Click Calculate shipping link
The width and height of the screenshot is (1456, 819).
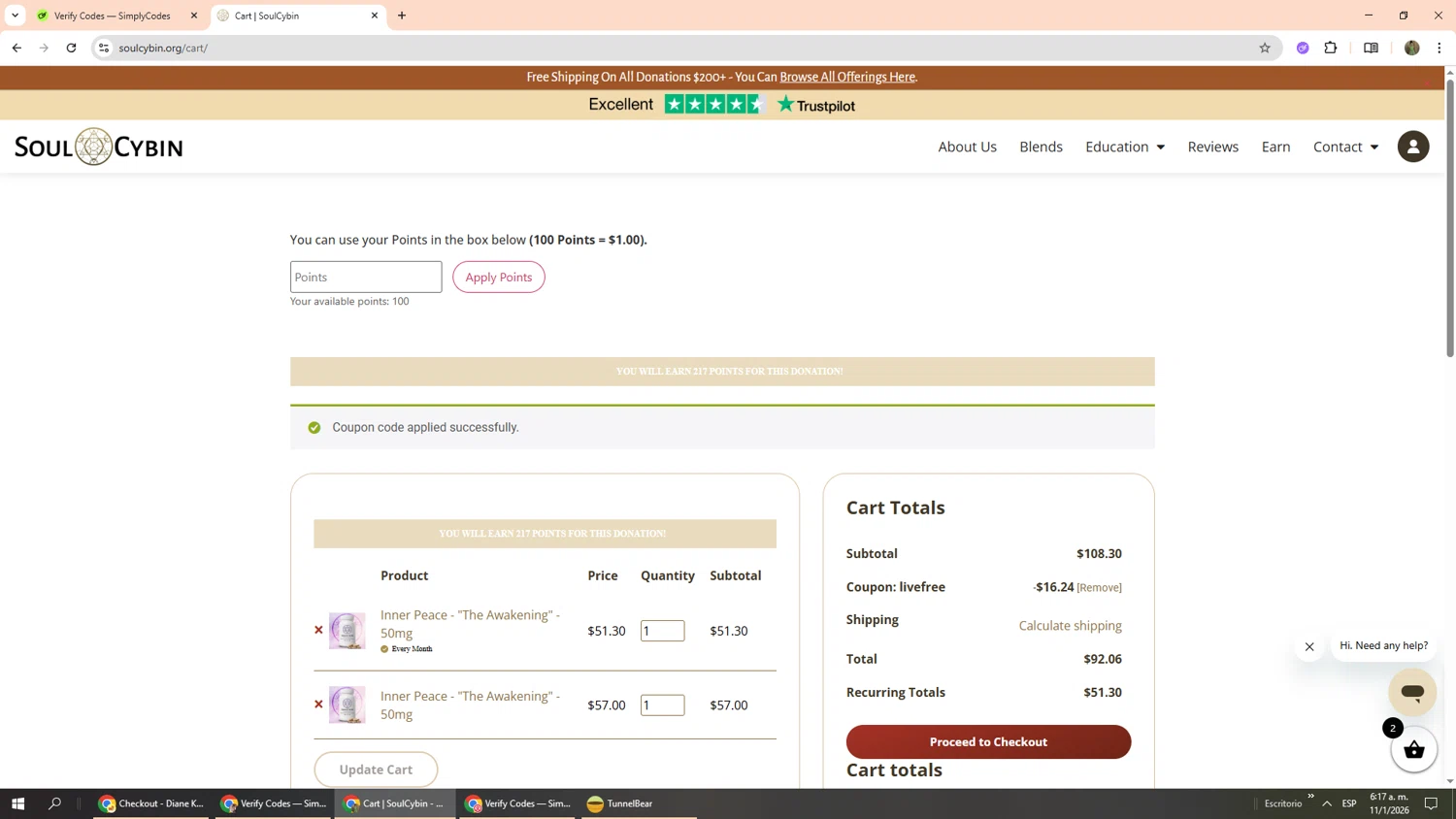coord(1070,626)
